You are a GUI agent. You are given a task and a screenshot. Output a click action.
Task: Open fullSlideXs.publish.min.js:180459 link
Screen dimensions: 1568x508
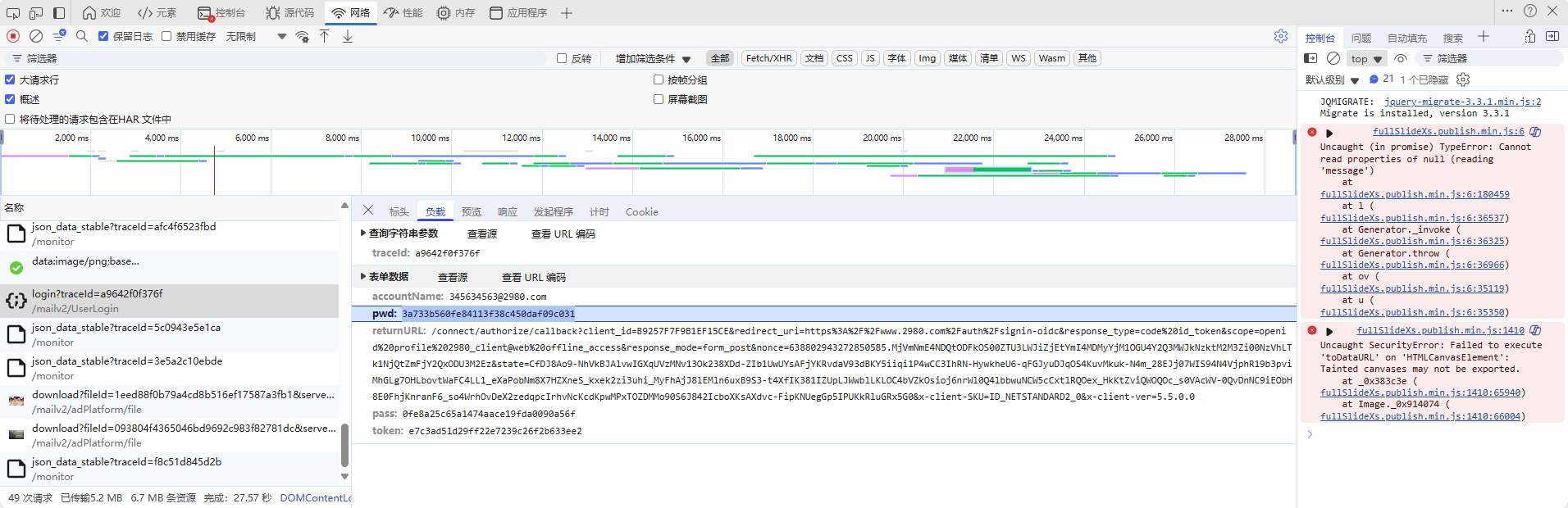1415,194
